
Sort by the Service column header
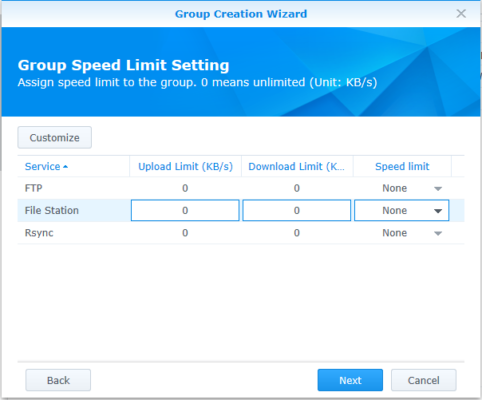tap(43, 166)
